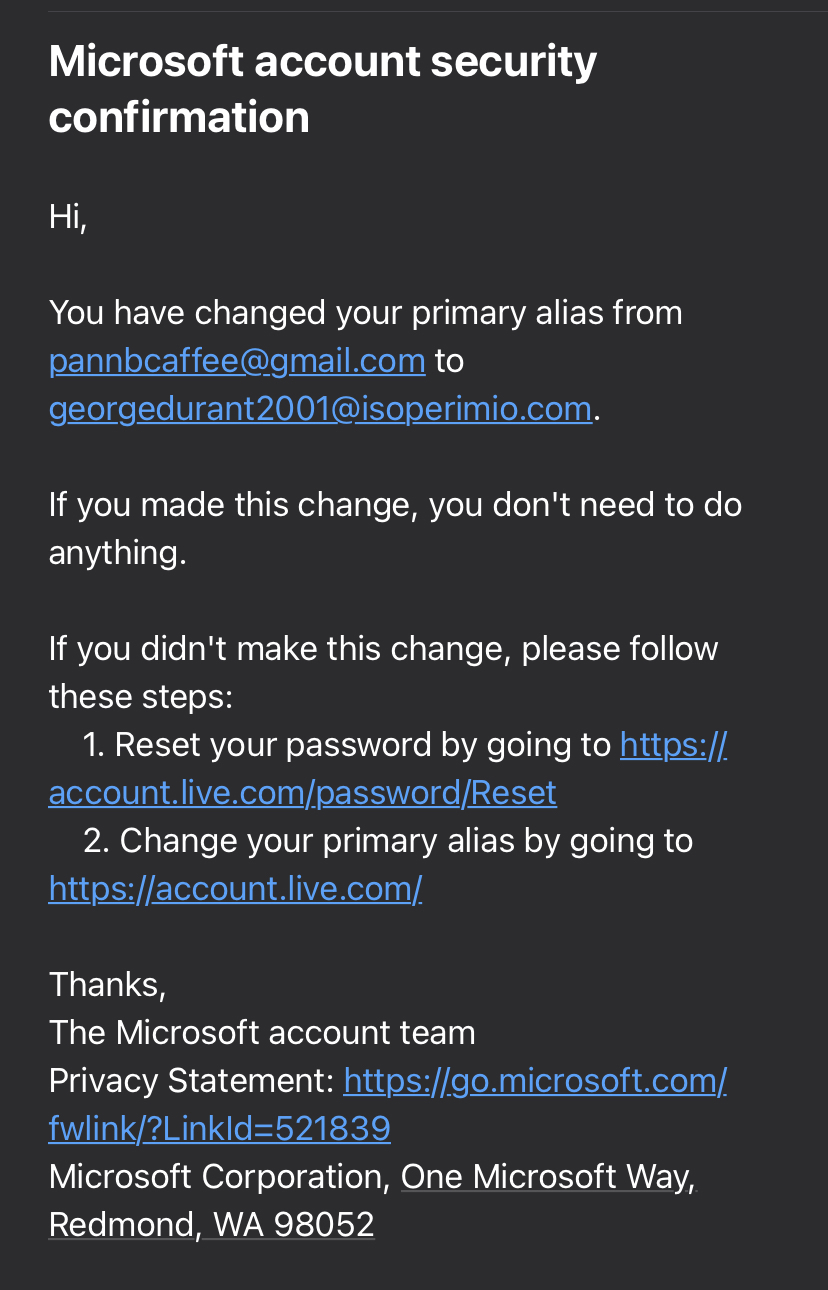
Task: Follow the account.live.com/password/Reset link
Action: [302, 793]
